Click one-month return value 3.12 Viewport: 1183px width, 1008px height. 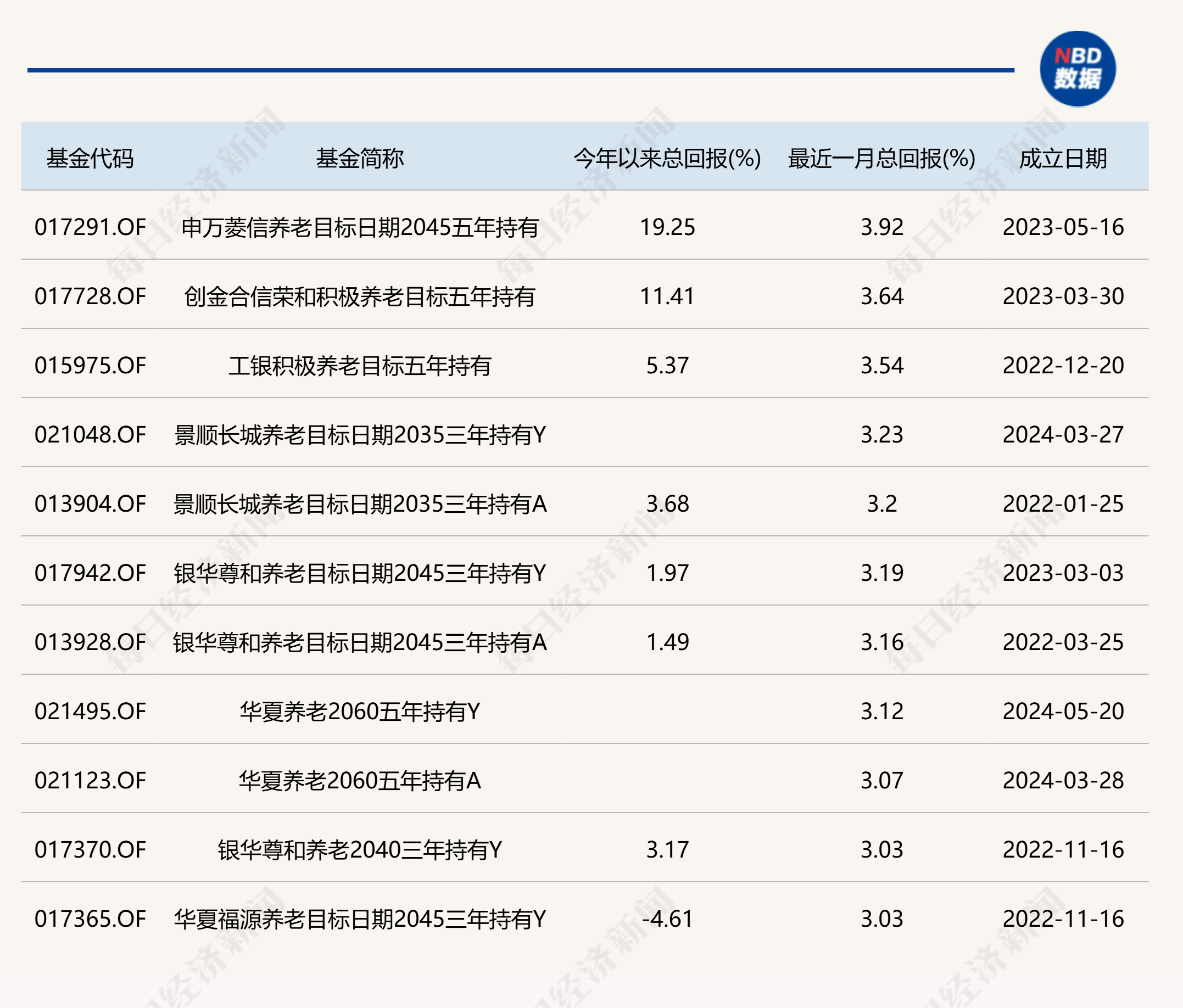click(x=882, y=711)
